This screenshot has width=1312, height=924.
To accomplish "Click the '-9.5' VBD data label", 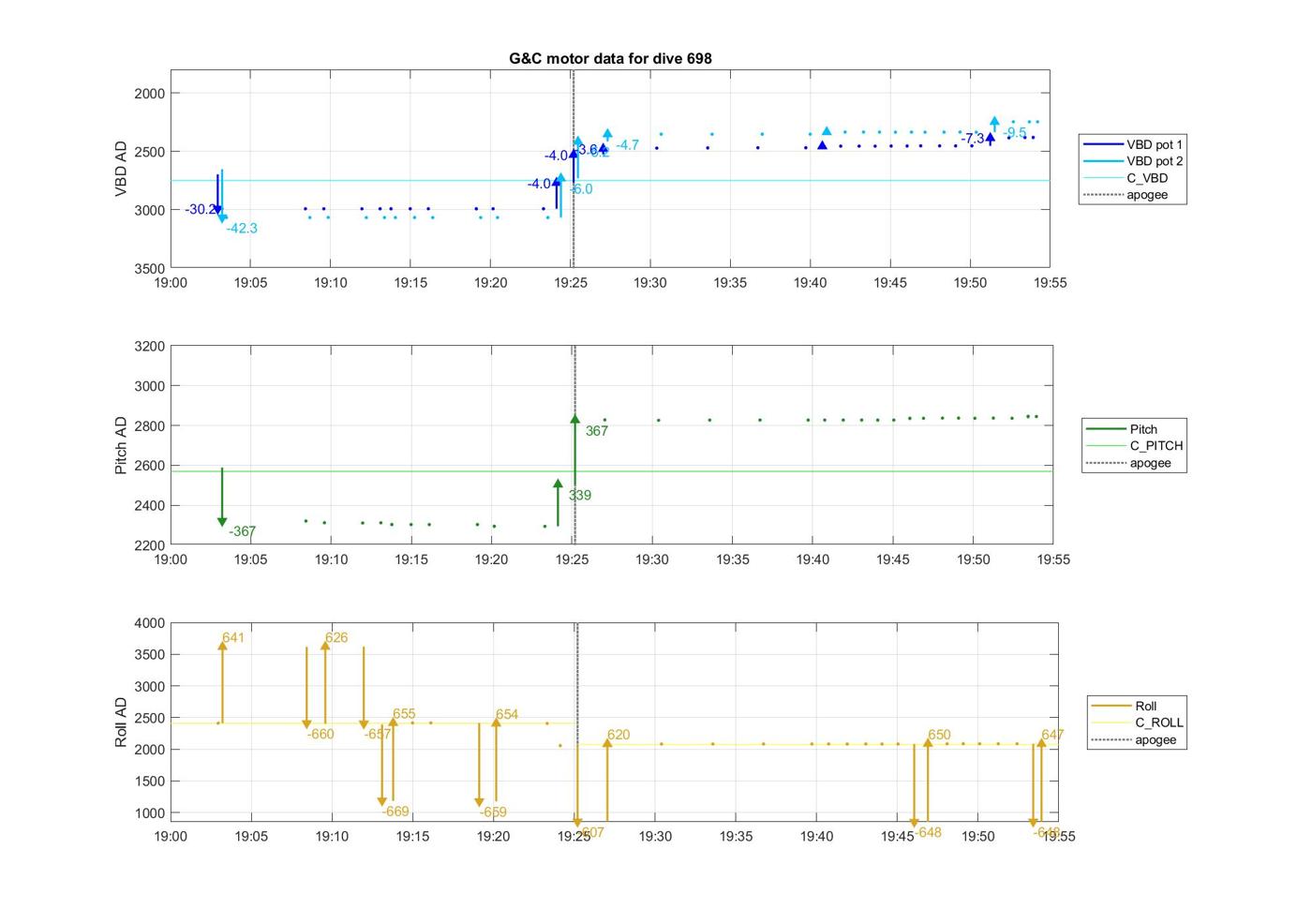I will point(1015,133).
